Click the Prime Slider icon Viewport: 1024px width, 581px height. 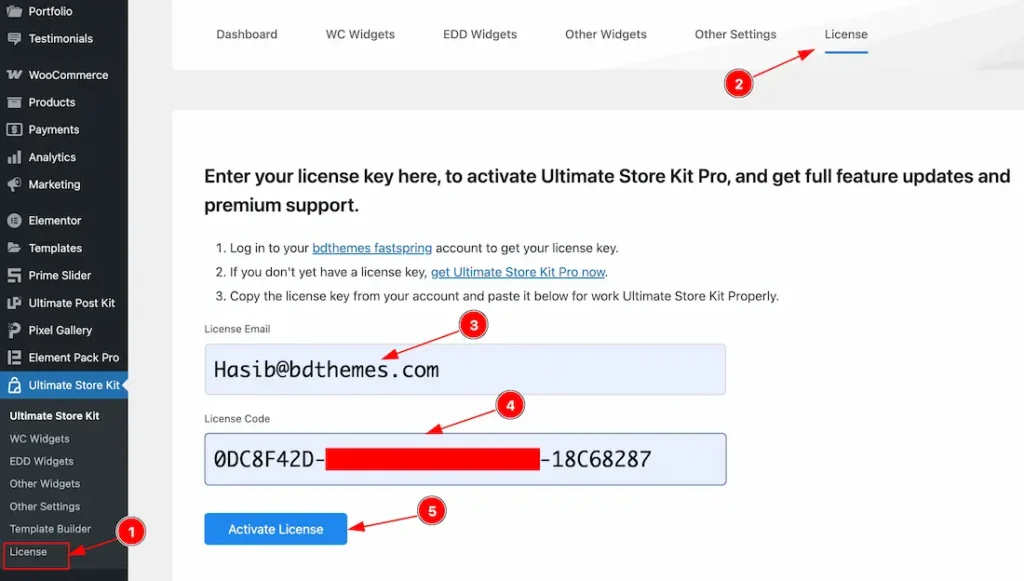14,276
